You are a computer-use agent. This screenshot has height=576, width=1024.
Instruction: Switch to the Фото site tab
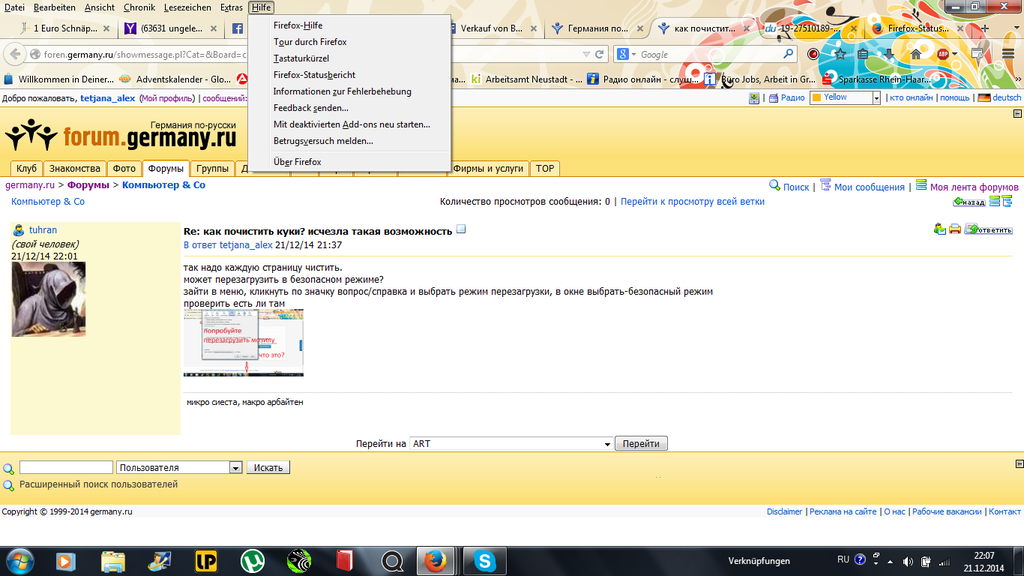(124, 168)
